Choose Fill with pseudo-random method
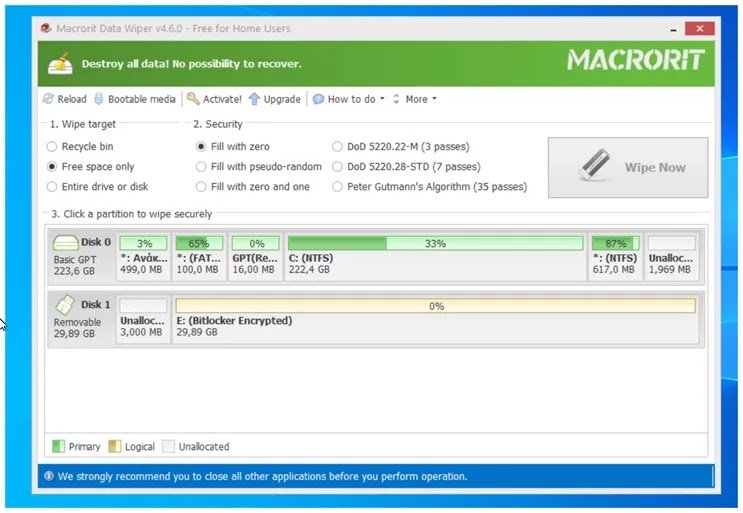The height and width of the screenshot is (513, 743). pos(201,167)
